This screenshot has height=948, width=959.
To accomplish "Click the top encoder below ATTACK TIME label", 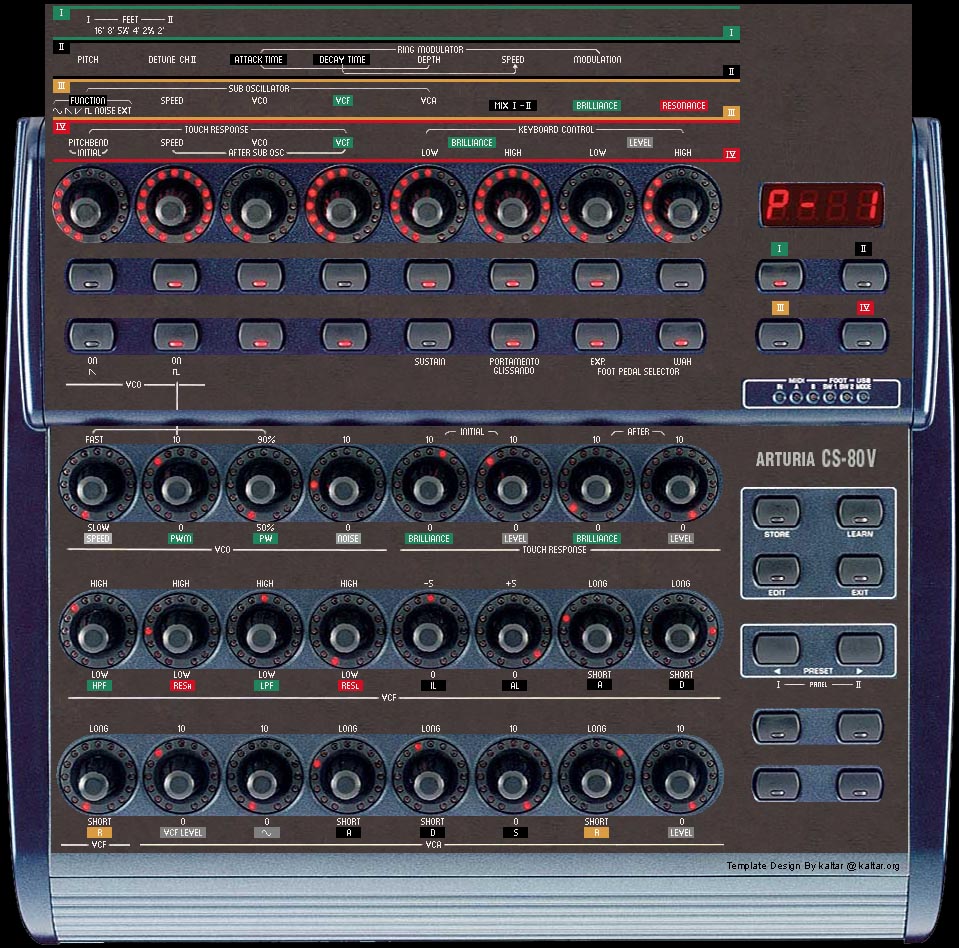I will click(x=259, y=205).
